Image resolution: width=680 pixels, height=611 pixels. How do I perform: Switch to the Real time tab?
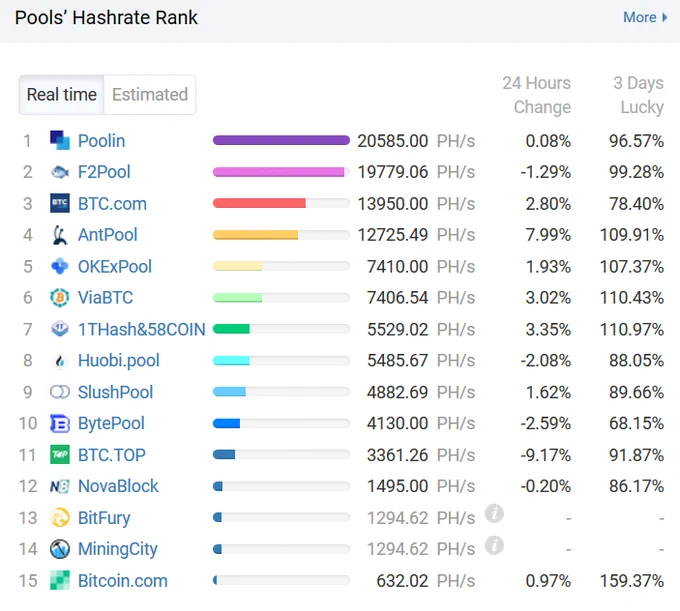click(x=61, y=95)
